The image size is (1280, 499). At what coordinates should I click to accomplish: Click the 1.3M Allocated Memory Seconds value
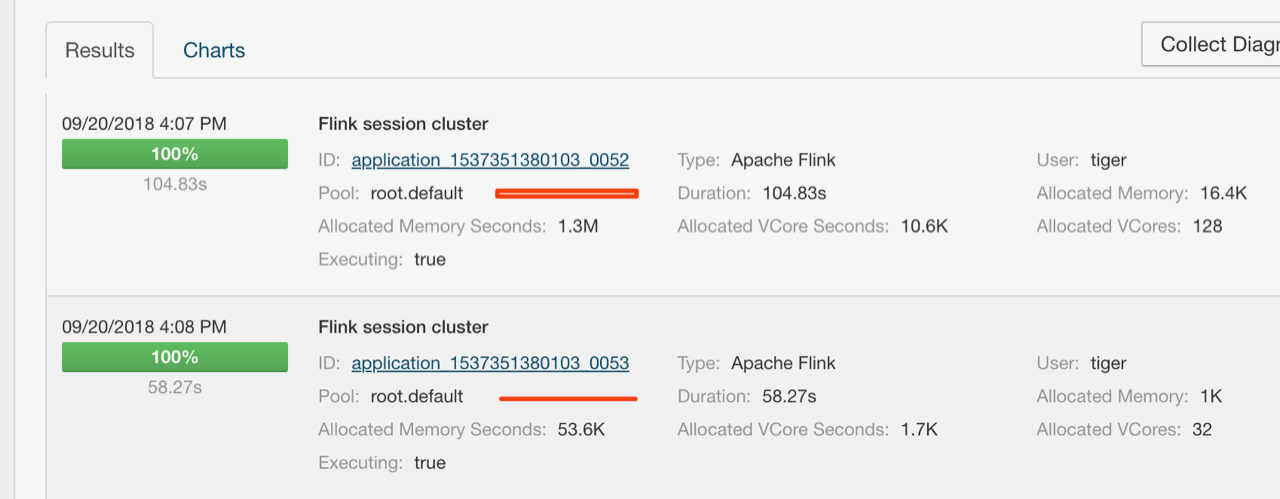pos(578,226)
